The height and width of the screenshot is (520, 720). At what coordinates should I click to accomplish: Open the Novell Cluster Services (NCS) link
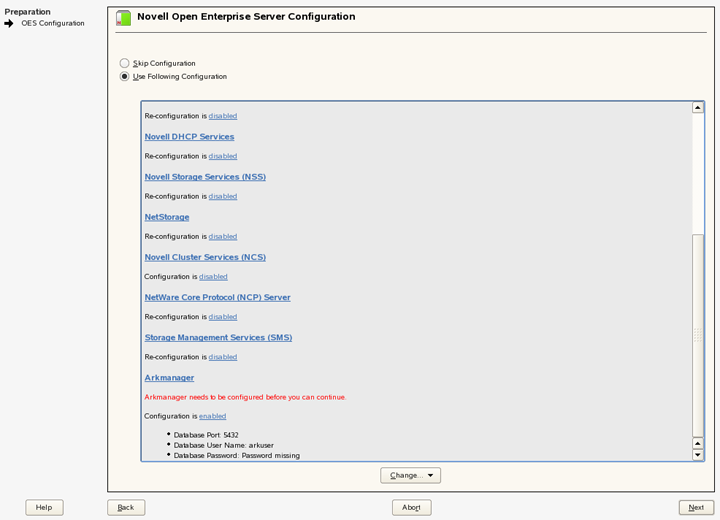pyautogui.click(x=205, y=257)
